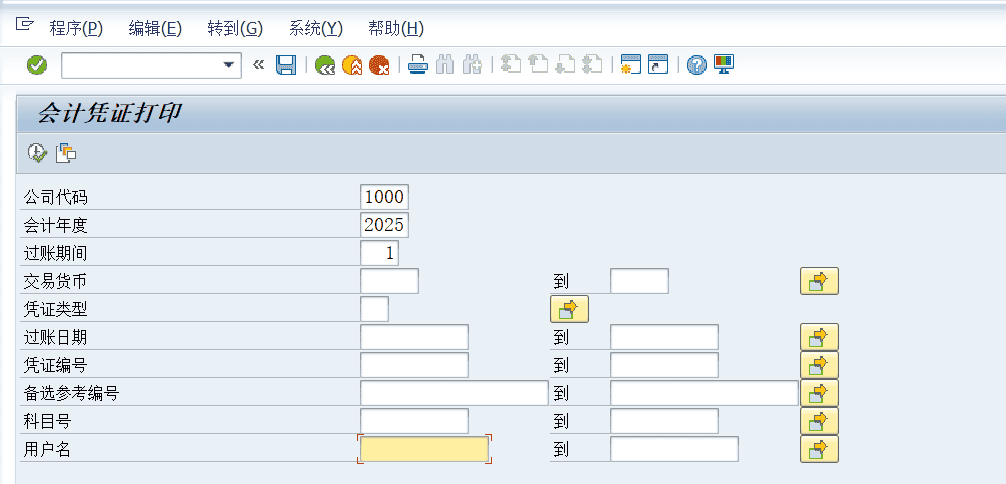Create new session via toolbar icon
The image size is (1006, 484).
(x=630, y=65)
